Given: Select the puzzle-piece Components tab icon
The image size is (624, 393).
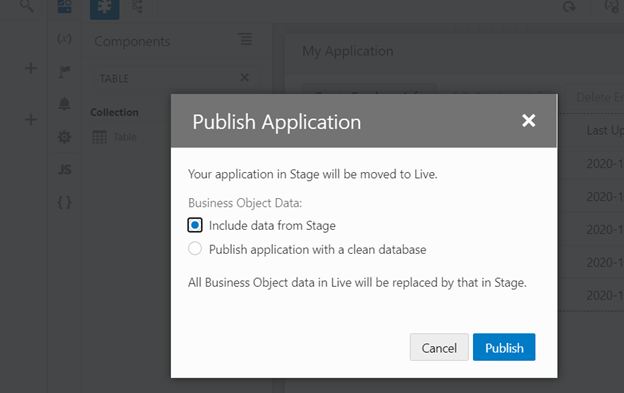Looking at the screenshot, I should point(105,7).
